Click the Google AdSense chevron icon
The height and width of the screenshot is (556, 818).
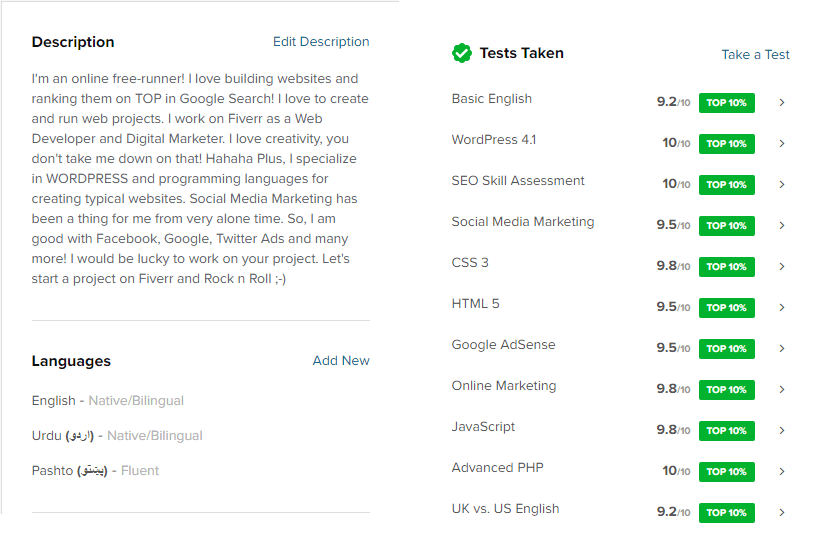point(781,348)
